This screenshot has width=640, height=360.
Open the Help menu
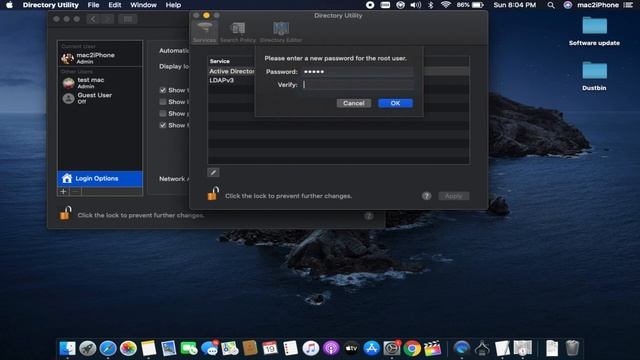click(173, 5)
